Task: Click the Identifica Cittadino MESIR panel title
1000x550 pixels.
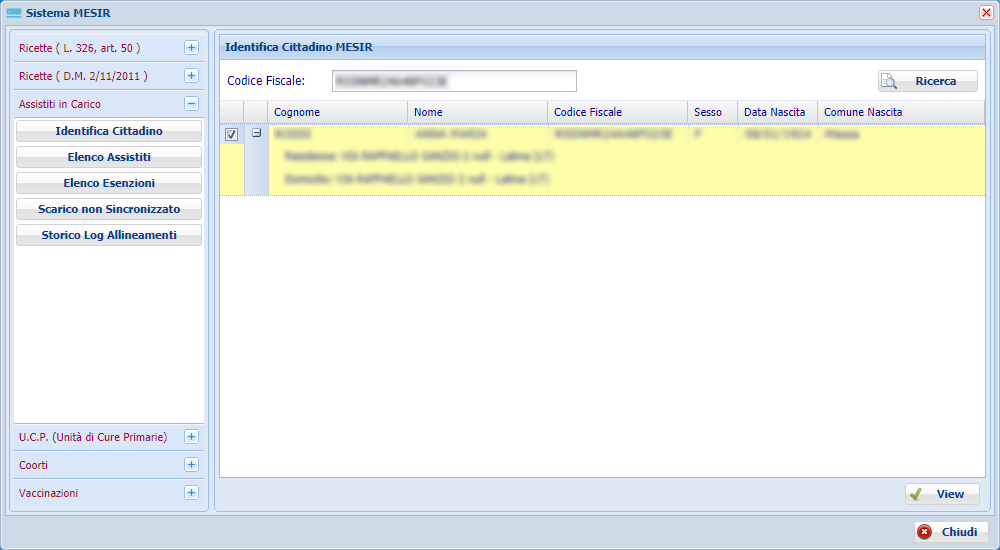Action: coord(298,47)
